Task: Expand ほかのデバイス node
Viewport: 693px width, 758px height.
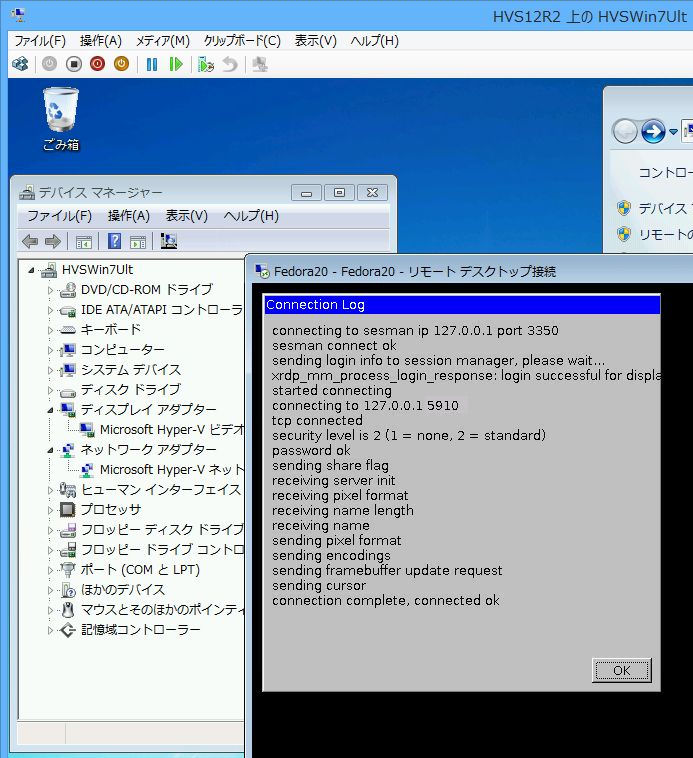Action: tap(50, 590)
